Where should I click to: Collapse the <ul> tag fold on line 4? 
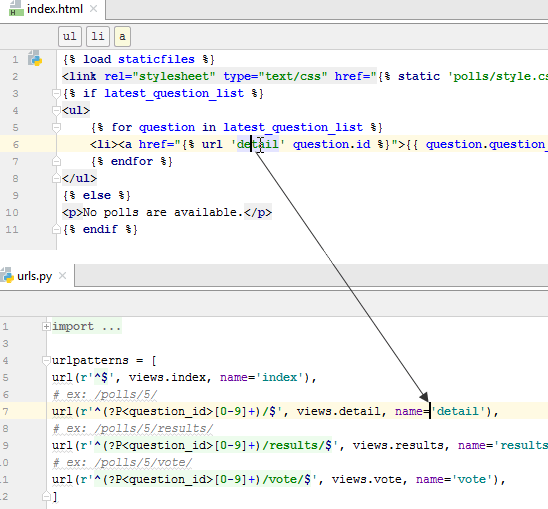56,110
